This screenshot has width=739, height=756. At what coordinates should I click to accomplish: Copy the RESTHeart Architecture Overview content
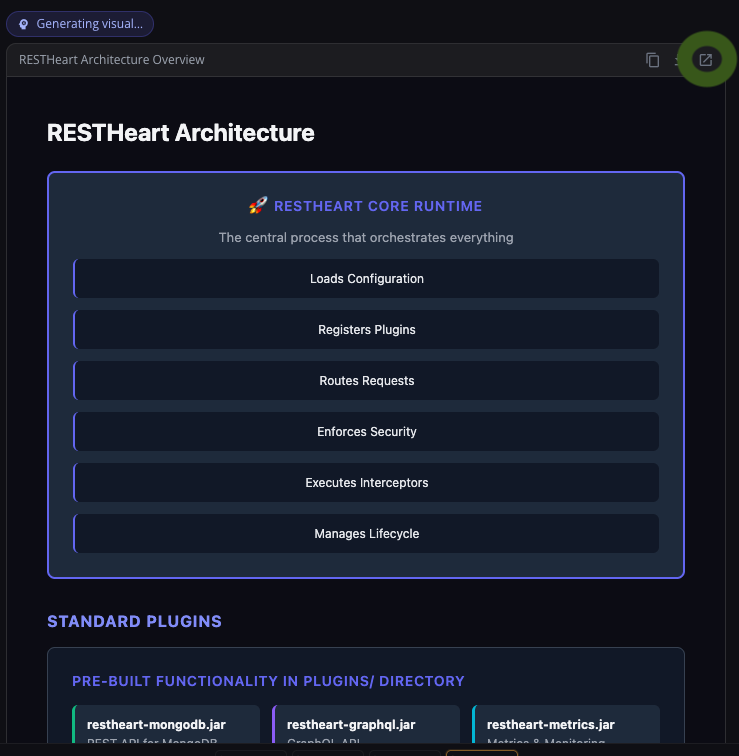point(652,60)
